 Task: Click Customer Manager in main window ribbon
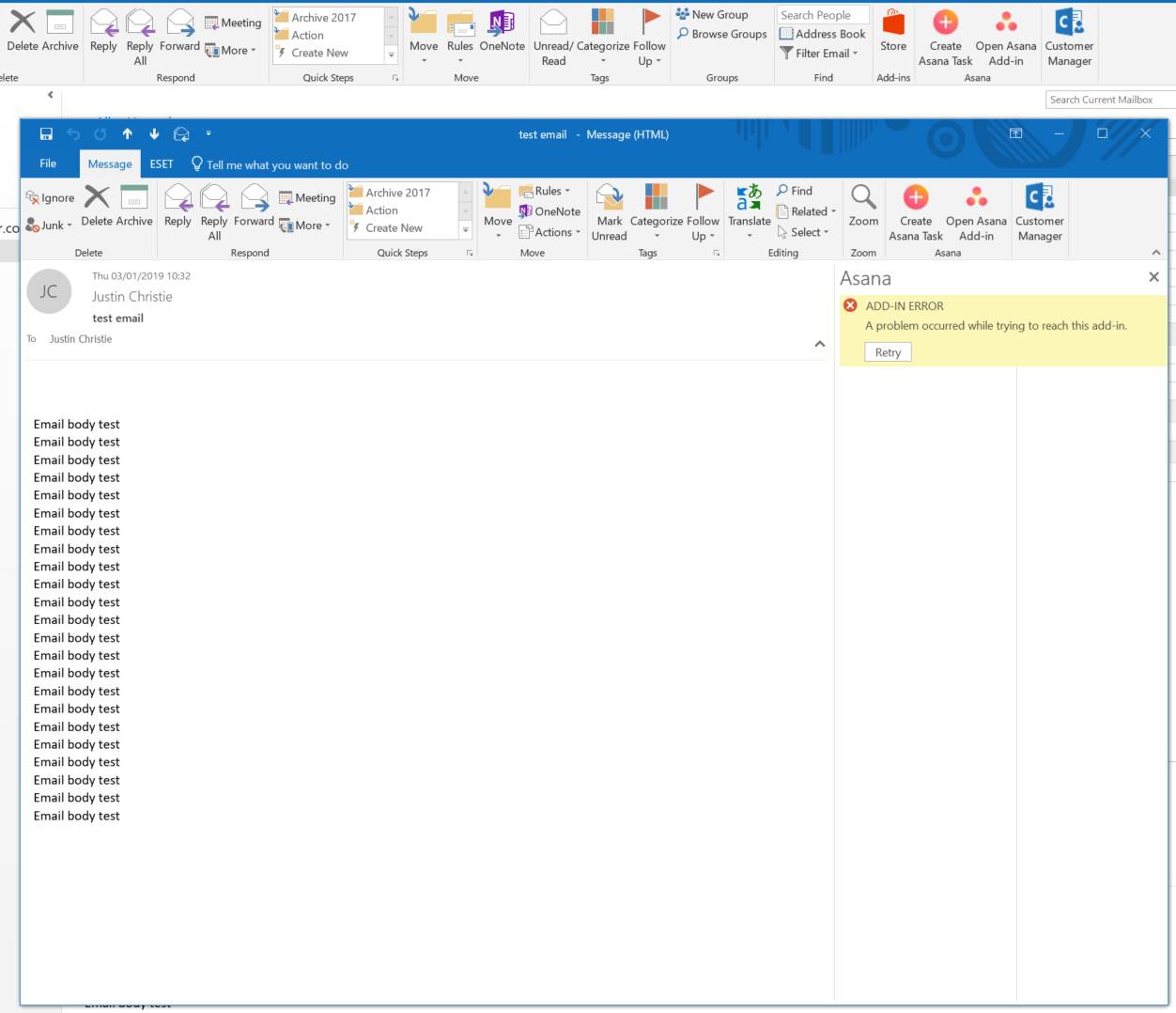(x=1069, y=38)
